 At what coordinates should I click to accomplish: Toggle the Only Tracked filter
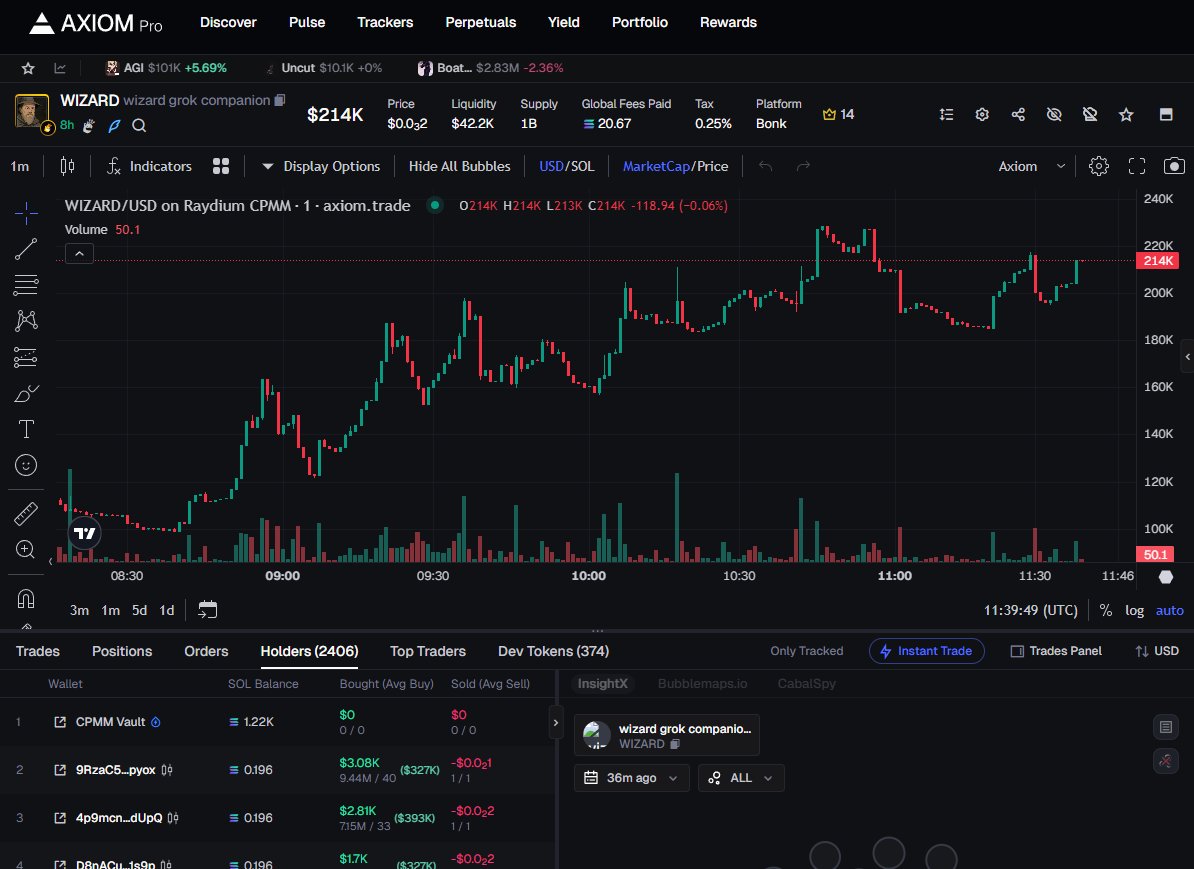(806, 650)
